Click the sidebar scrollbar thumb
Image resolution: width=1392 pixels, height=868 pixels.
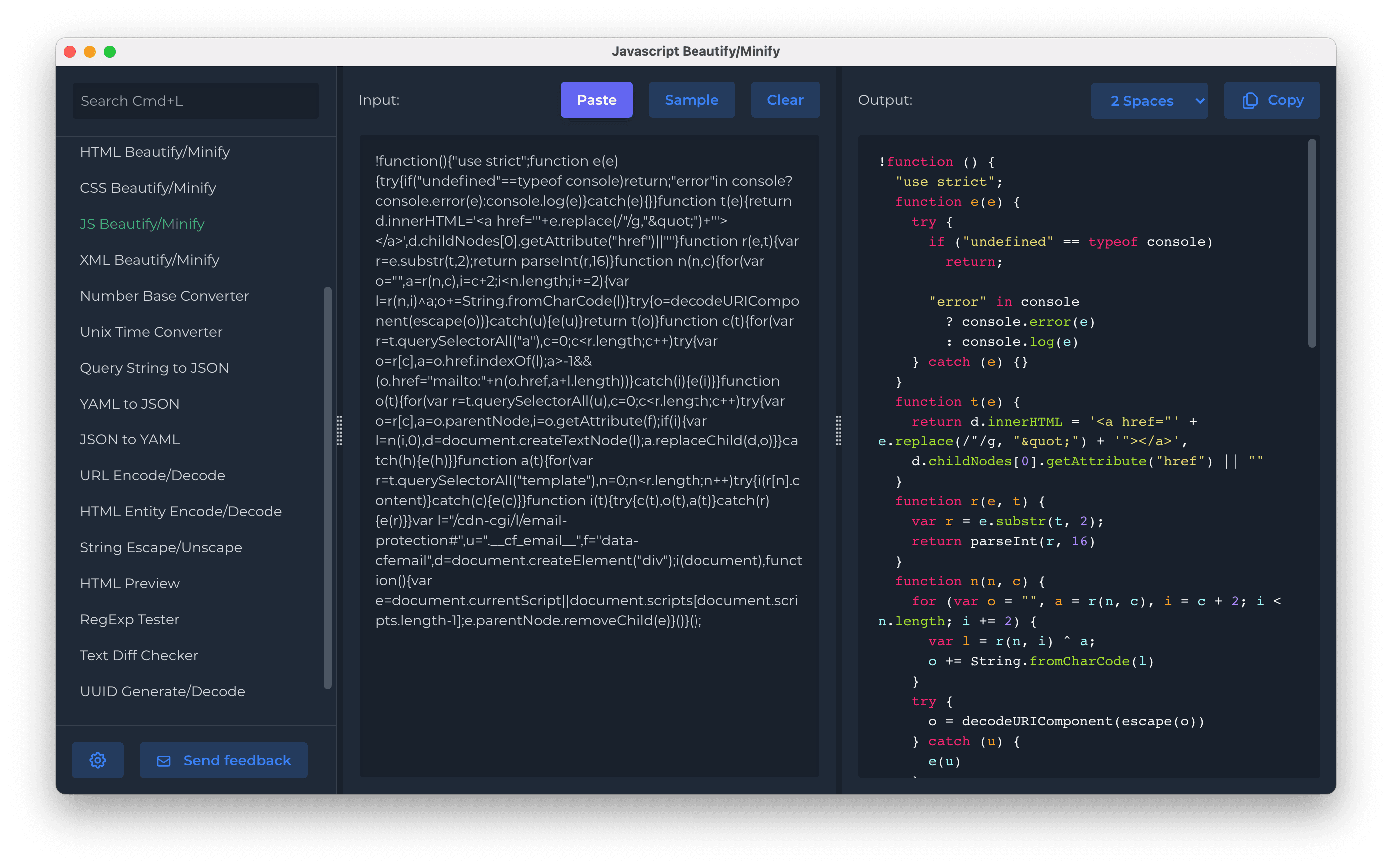point(328,488)
